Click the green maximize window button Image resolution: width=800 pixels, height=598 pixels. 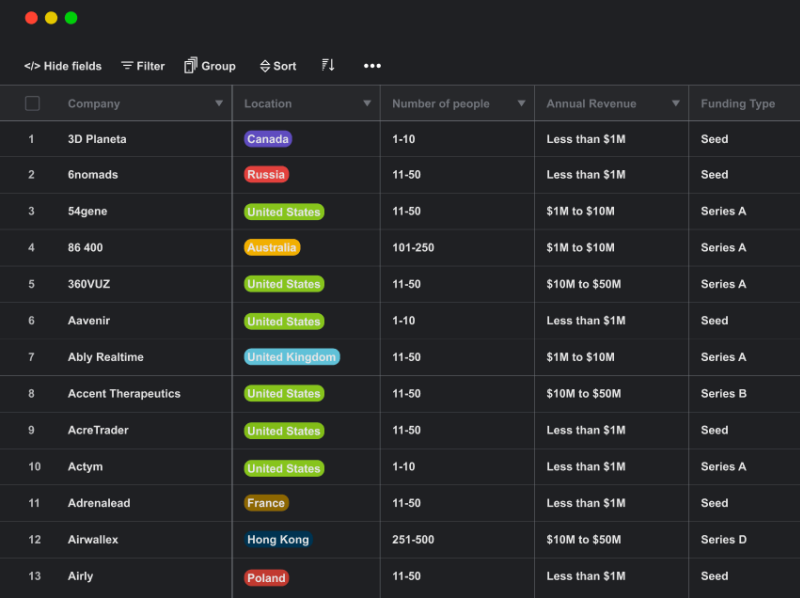71,18
